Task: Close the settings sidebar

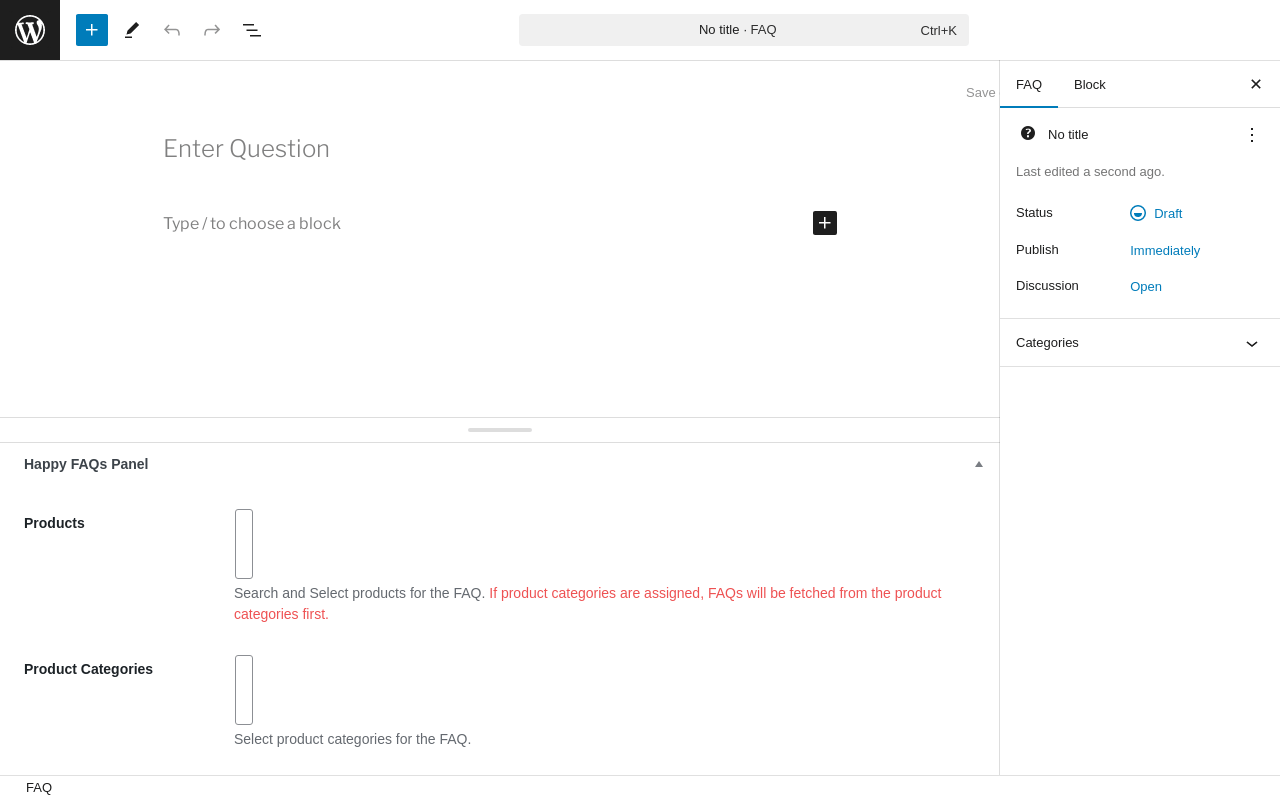Action: pyautogui.click(x=1256, y=84)
